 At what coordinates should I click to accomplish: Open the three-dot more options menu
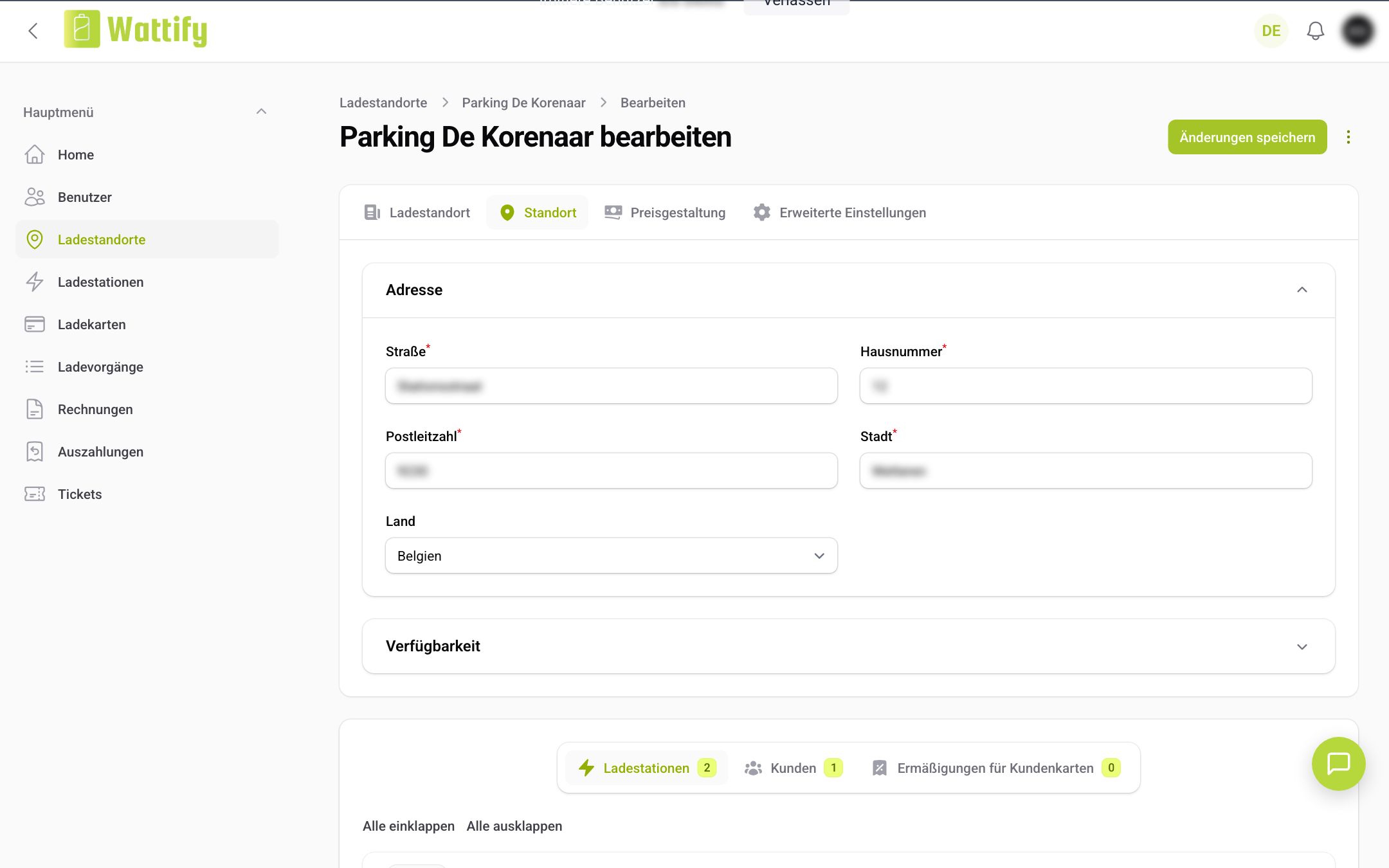coord(1348,137)
